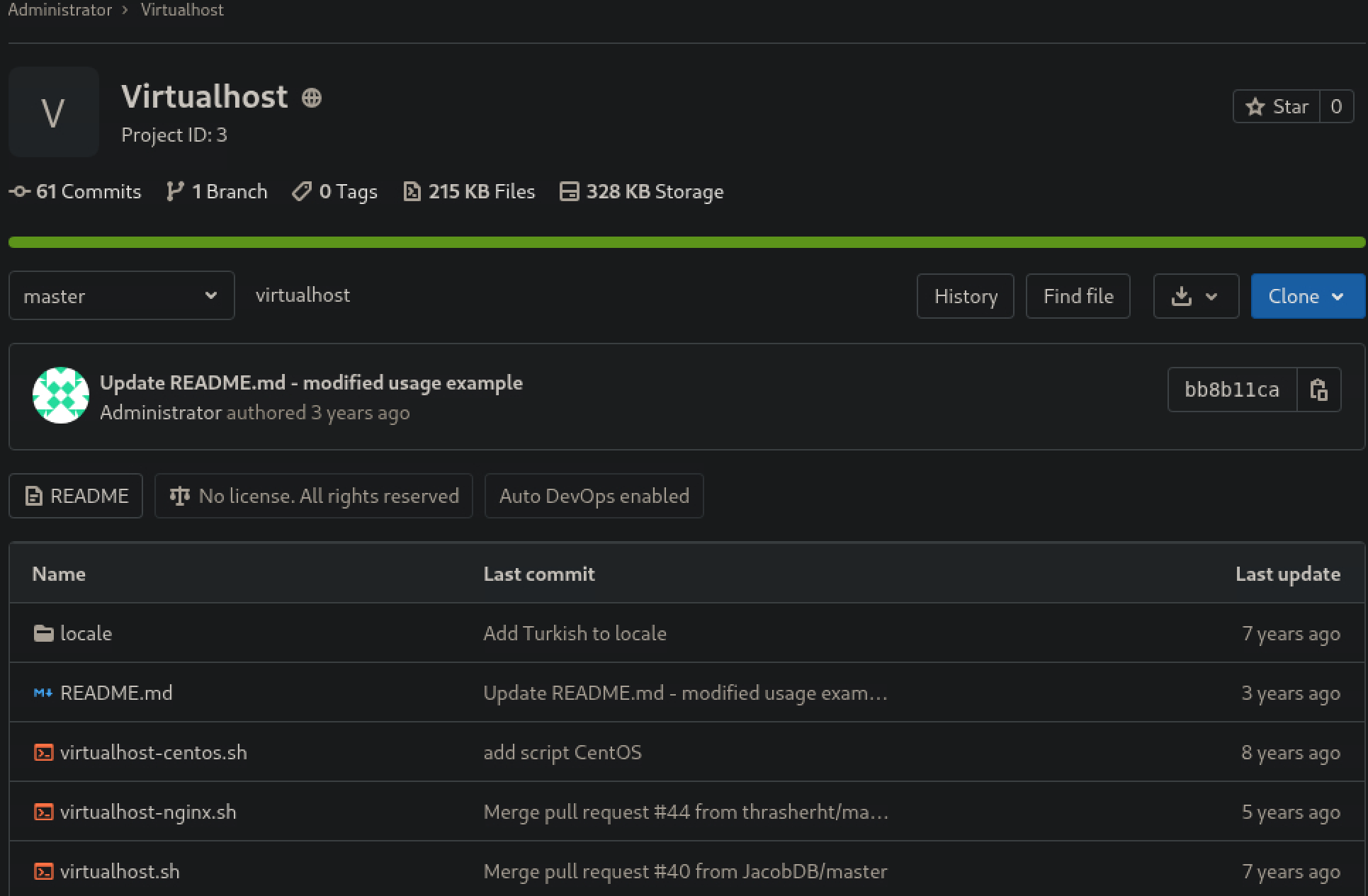
Task: Click the Virtualhost project title
Action: (x=205, y=96)
